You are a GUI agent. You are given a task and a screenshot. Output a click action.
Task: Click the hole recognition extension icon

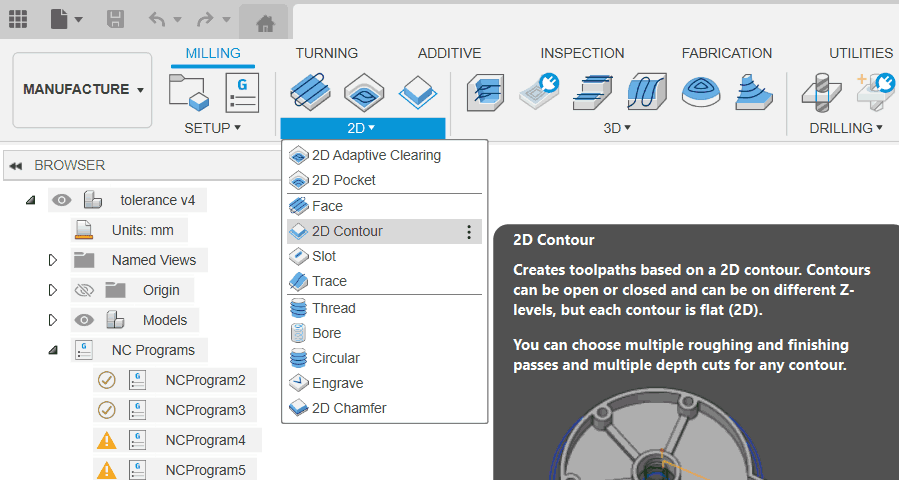(x=876, y=92)
